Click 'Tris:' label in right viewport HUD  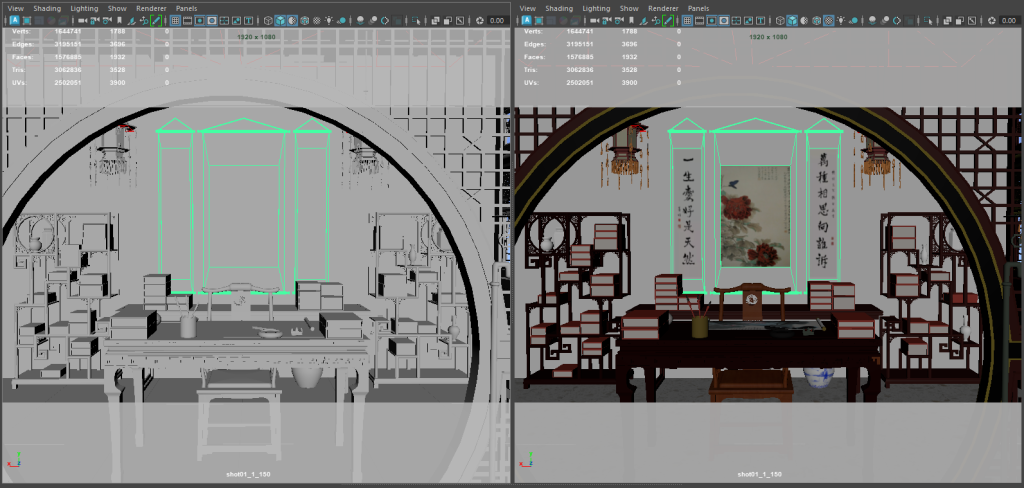pos(531,70)
